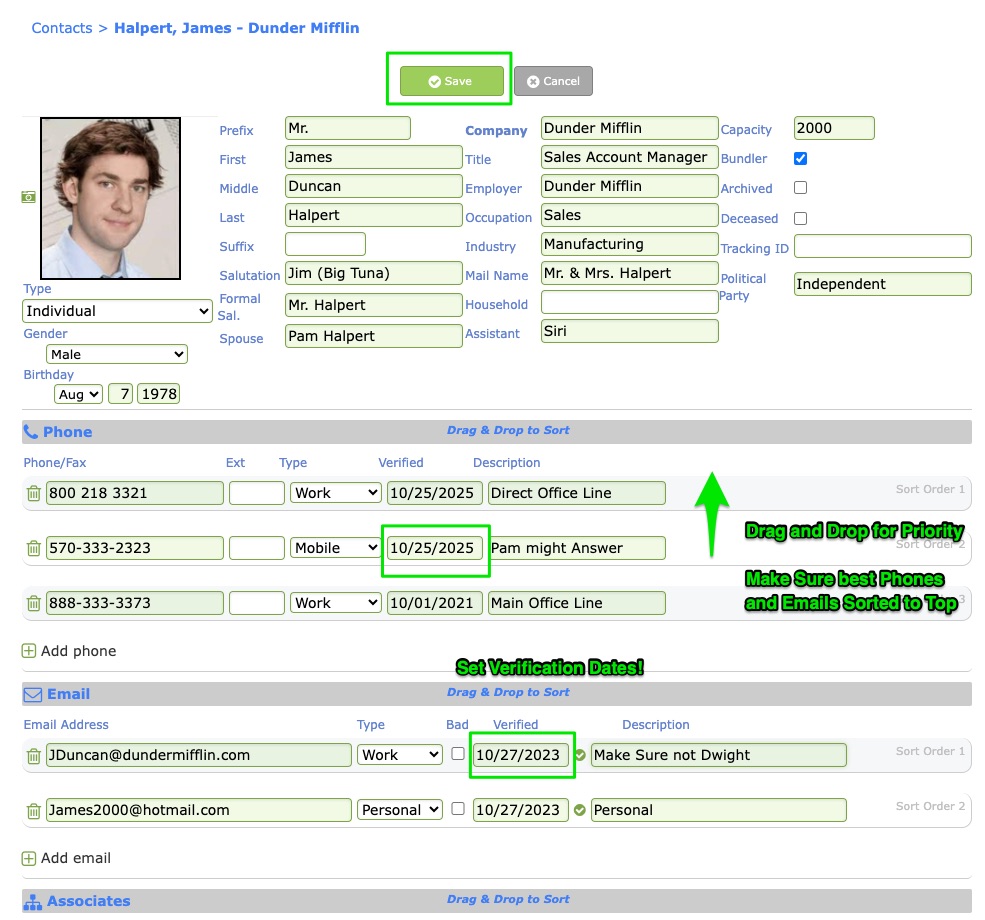985x920 pixels.
Task: Open the Personal email type dropdown
Action: [400, 810]
